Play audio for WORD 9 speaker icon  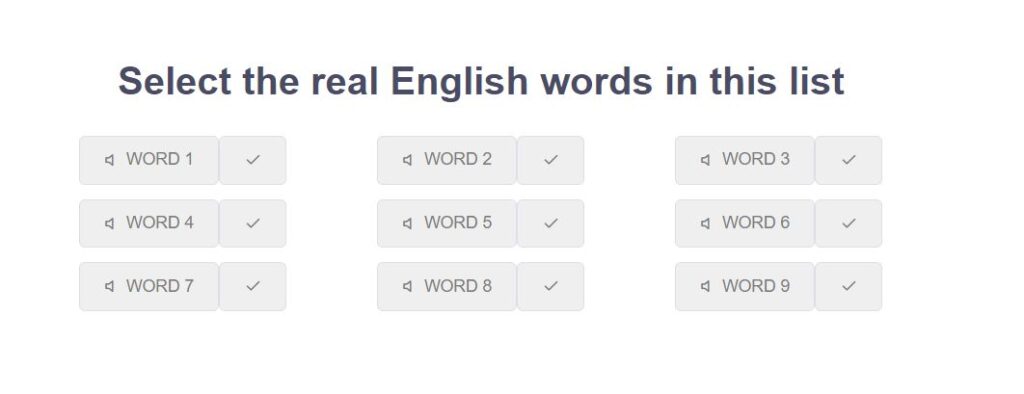click(705, 286)
